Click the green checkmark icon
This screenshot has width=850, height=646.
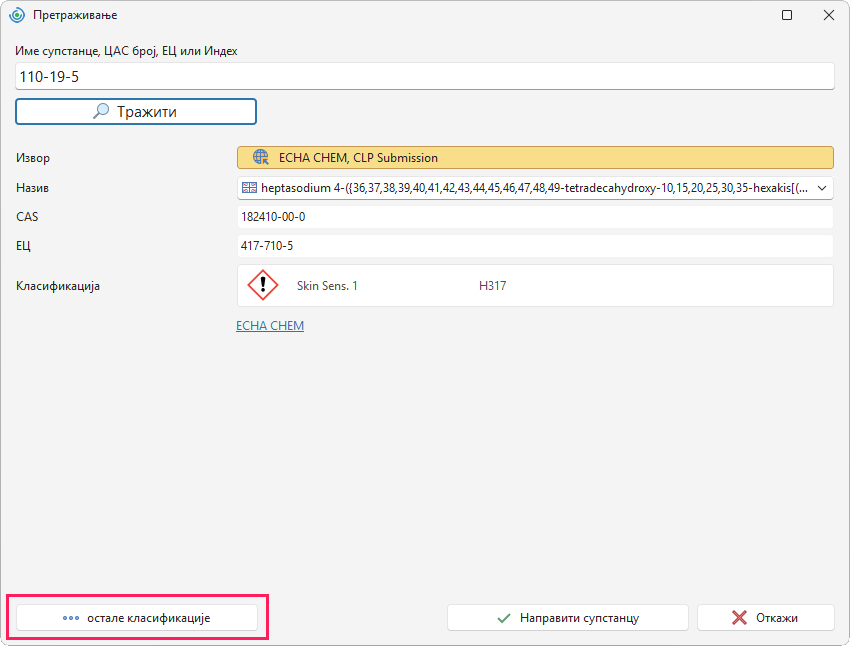click(504, 618)
